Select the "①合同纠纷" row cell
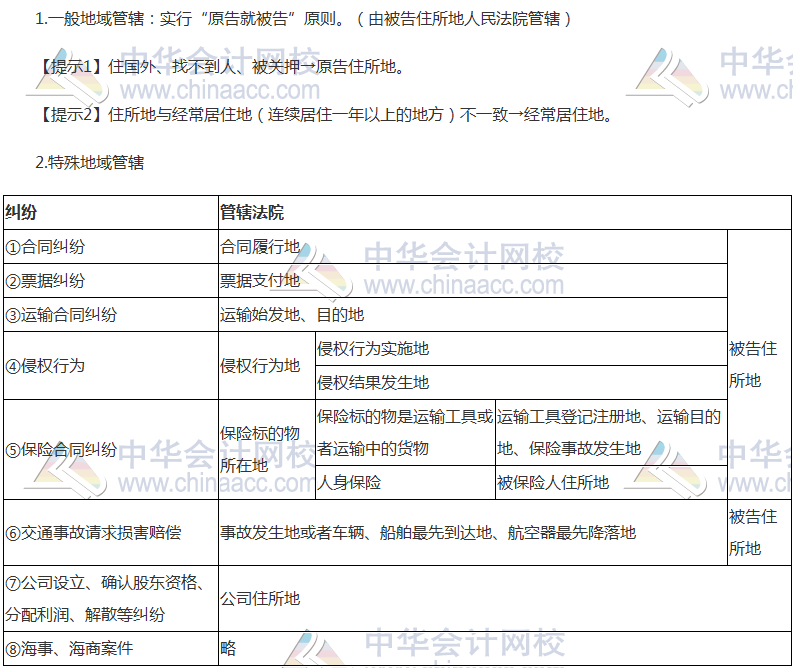793x668 pixels. 46,247
